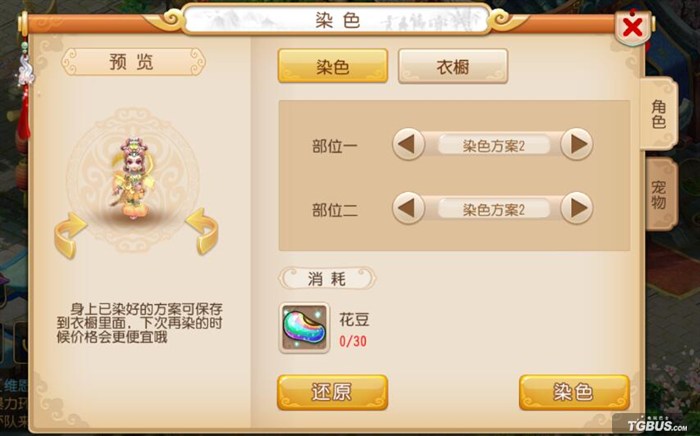Click the 染色方案2 field for 部位二
Image resolution: width=700 pixels, height=436 pixels.
493,209
